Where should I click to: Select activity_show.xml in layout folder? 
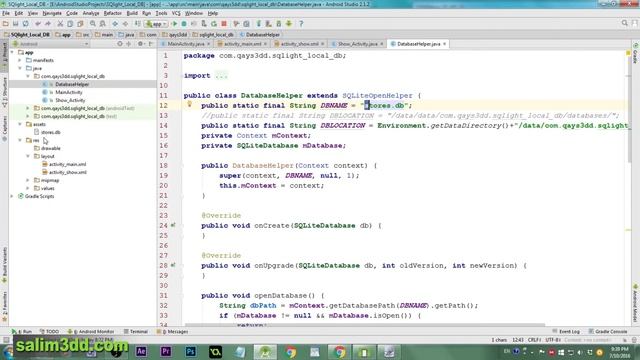pos(68,172)
